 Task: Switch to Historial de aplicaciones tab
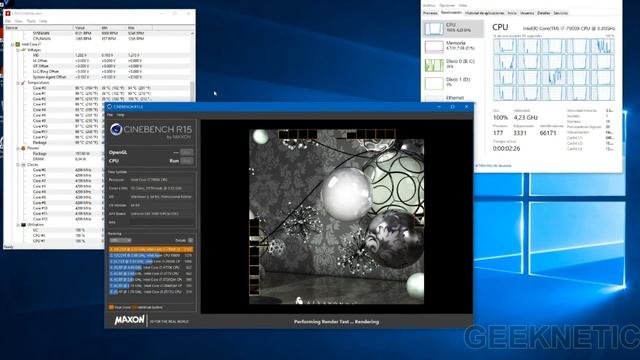(484, 13)
